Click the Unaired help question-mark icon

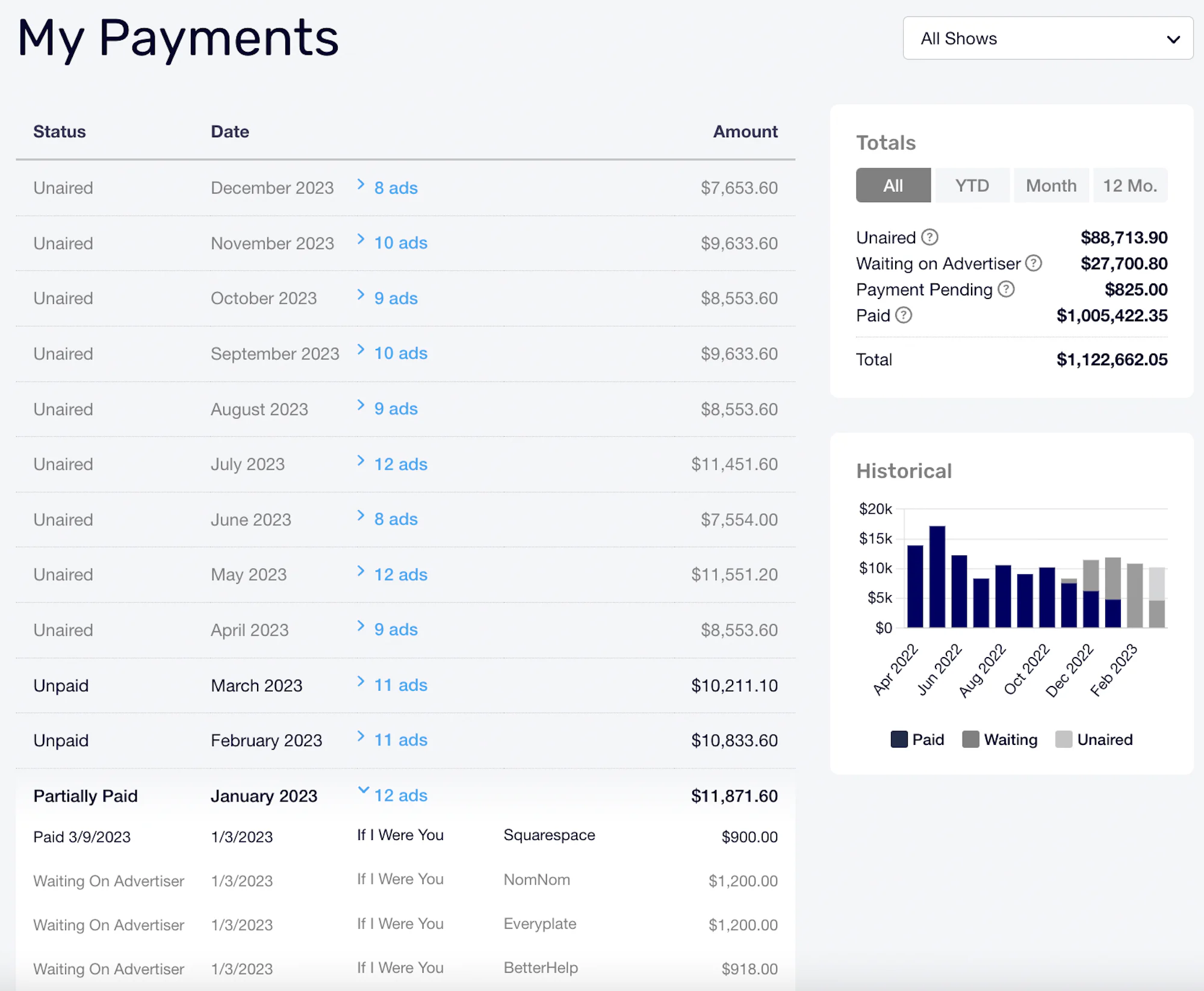pyautogui.click(x=930, y=237)
